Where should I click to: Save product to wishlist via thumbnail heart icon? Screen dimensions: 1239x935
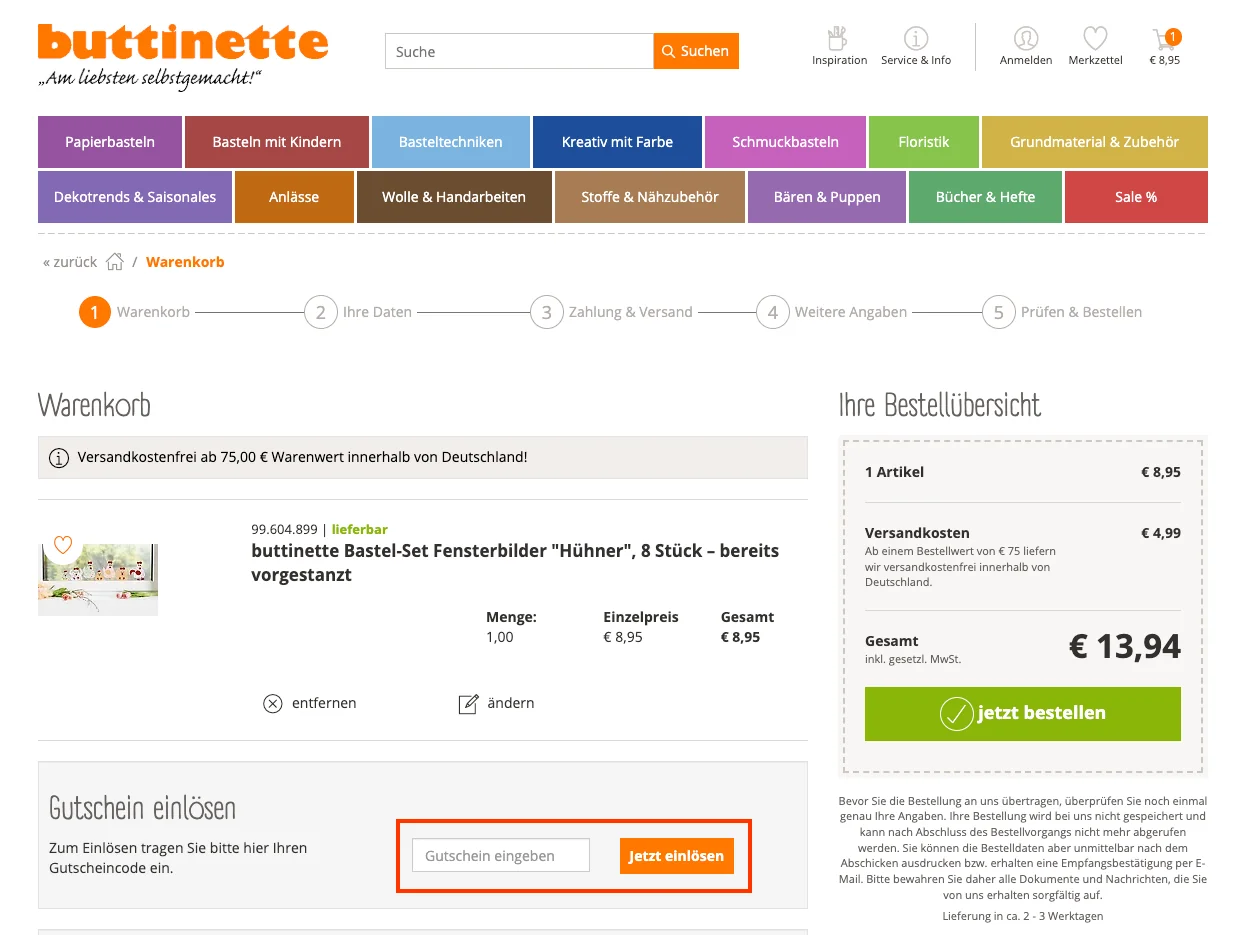[x=62, y=545]
